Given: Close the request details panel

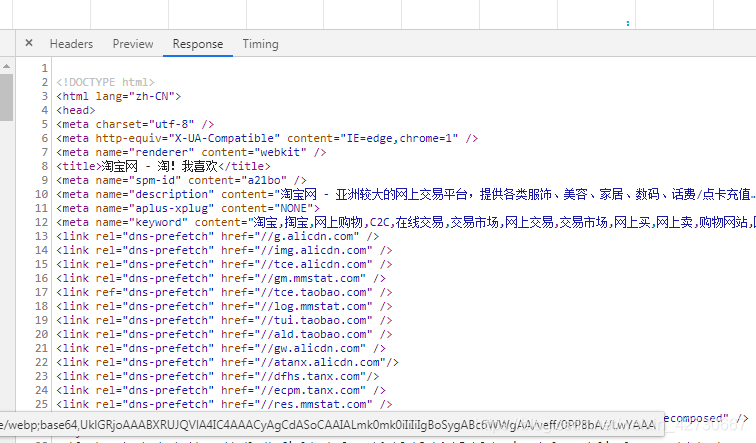Looking at the screenshot, I should click(x=29, y=43).
